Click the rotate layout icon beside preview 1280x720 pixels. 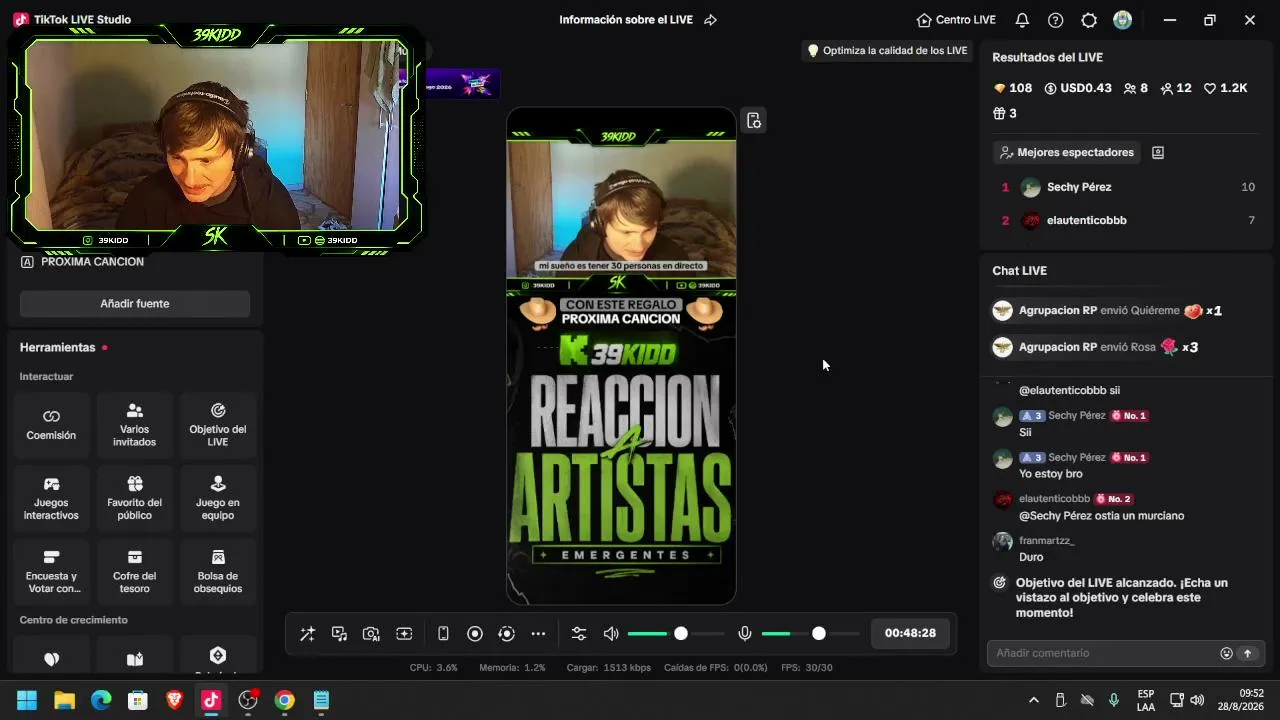click(x=754, y=121)
